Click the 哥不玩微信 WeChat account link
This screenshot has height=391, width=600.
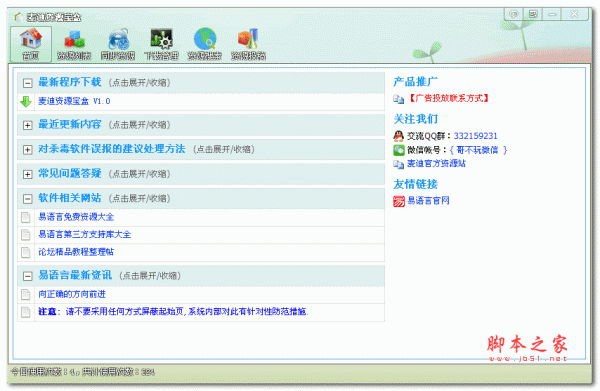478,150
